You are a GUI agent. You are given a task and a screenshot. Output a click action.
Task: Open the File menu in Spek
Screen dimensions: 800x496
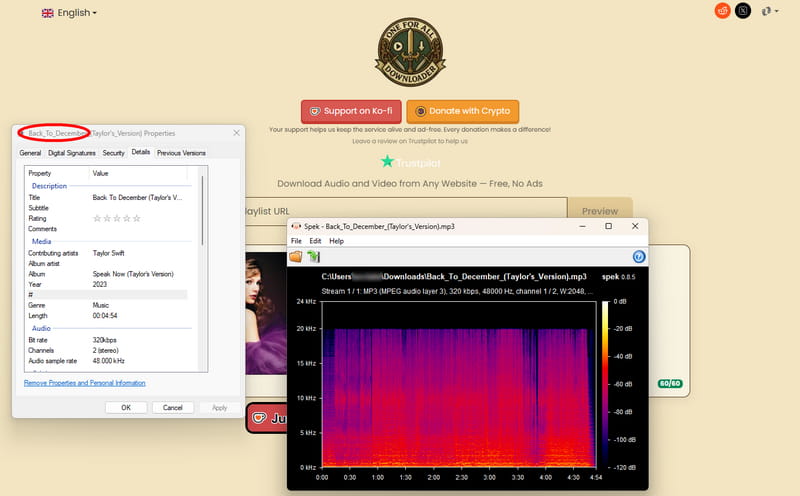tap(296, 241)
